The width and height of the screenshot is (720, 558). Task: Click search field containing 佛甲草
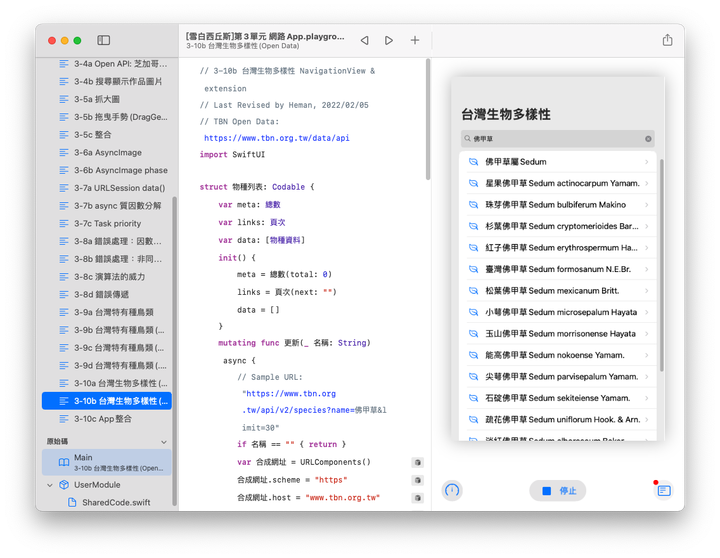click(x=558, y=139)
